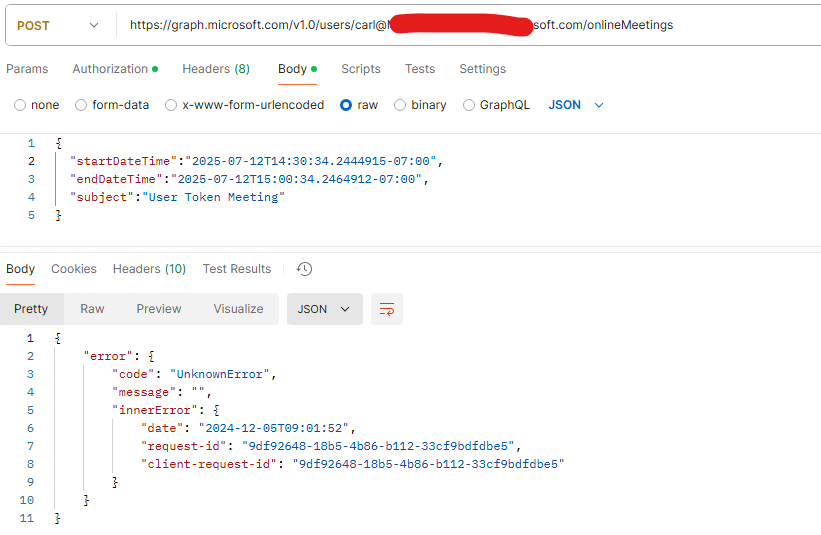This screenshot has width=821, height=535.
Task: Open the response JSON format dropdown
Action: click(325, 309)
